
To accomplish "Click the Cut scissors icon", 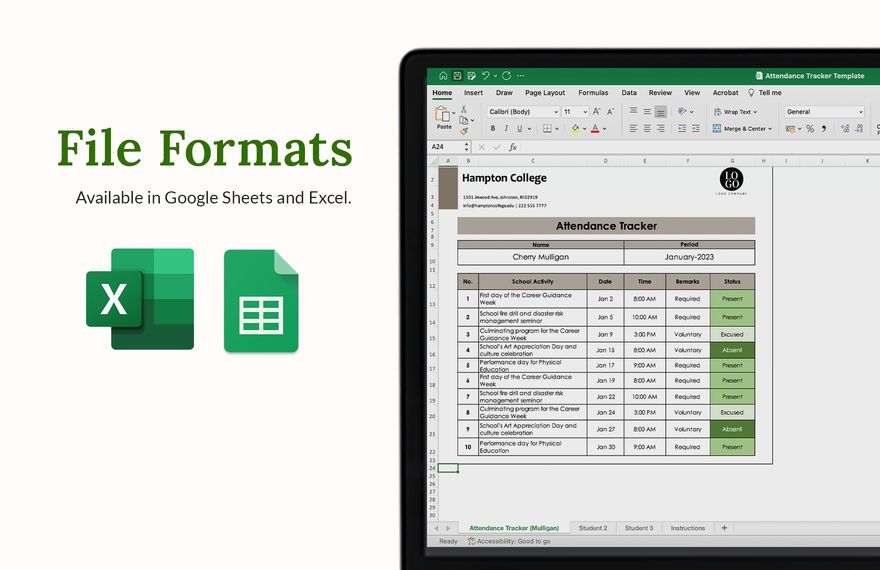I will click(463, 108).
